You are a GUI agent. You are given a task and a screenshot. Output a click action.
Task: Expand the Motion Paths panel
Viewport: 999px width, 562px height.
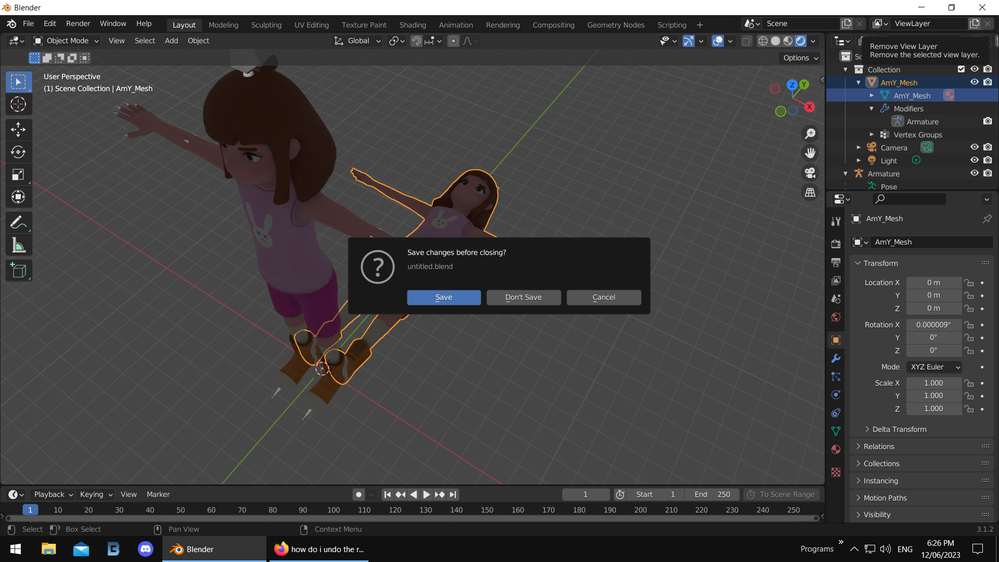[884, 498]
